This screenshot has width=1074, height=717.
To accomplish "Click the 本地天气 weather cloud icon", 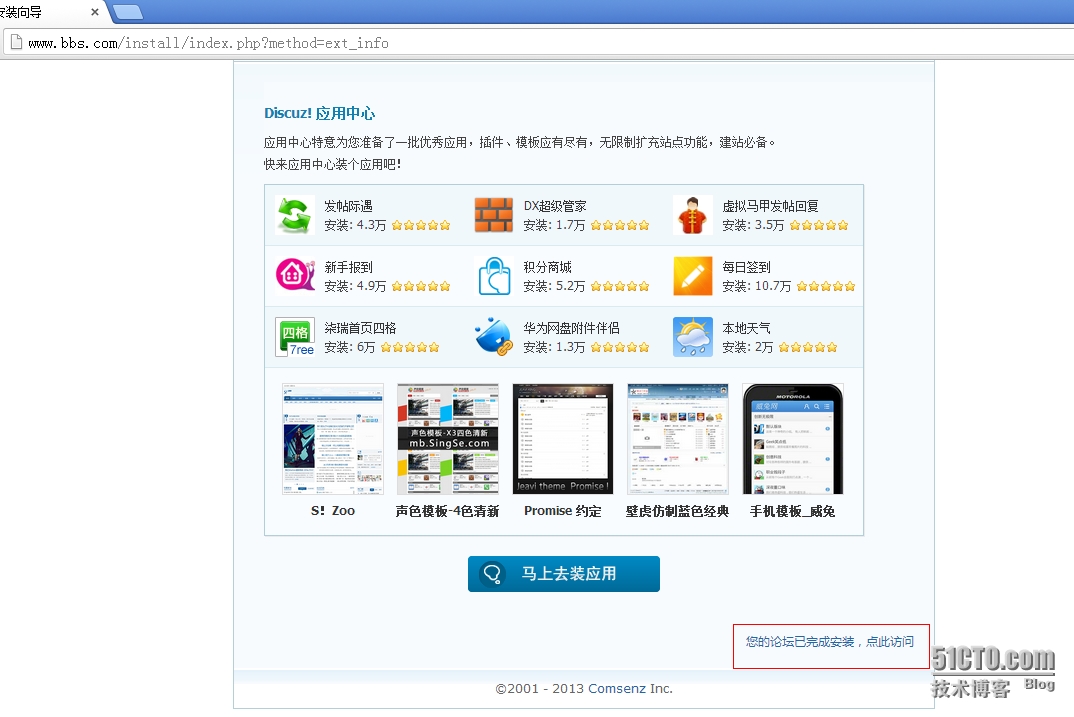I will (692, 337).
